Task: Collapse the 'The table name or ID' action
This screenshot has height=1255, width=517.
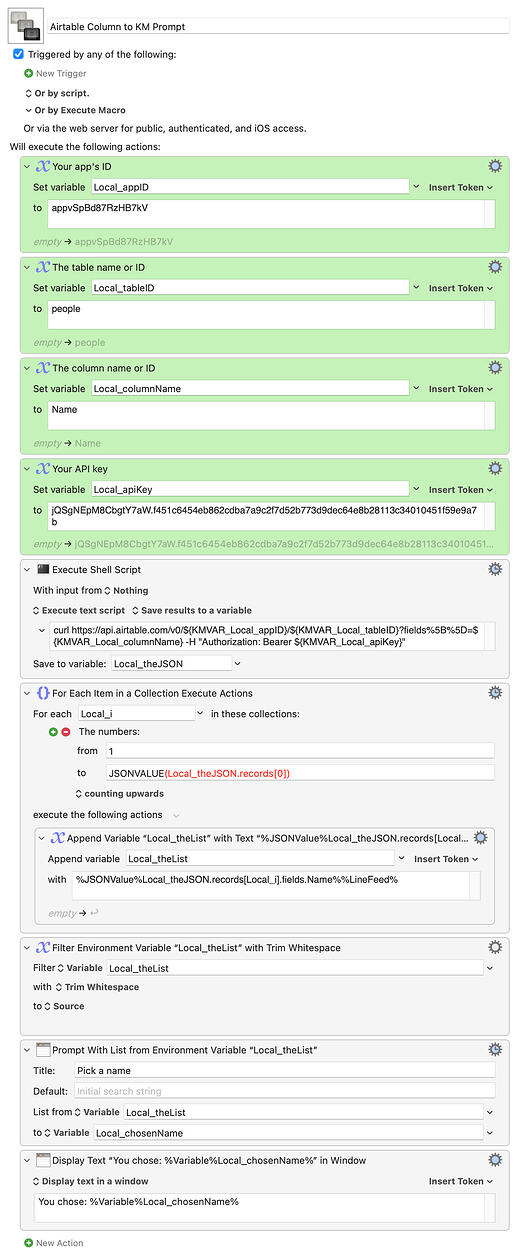Action: pos(28,267)
